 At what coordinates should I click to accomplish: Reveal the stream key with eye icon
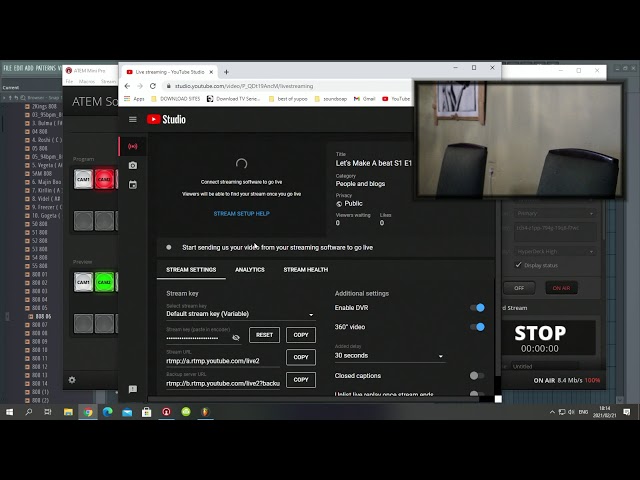236,338
